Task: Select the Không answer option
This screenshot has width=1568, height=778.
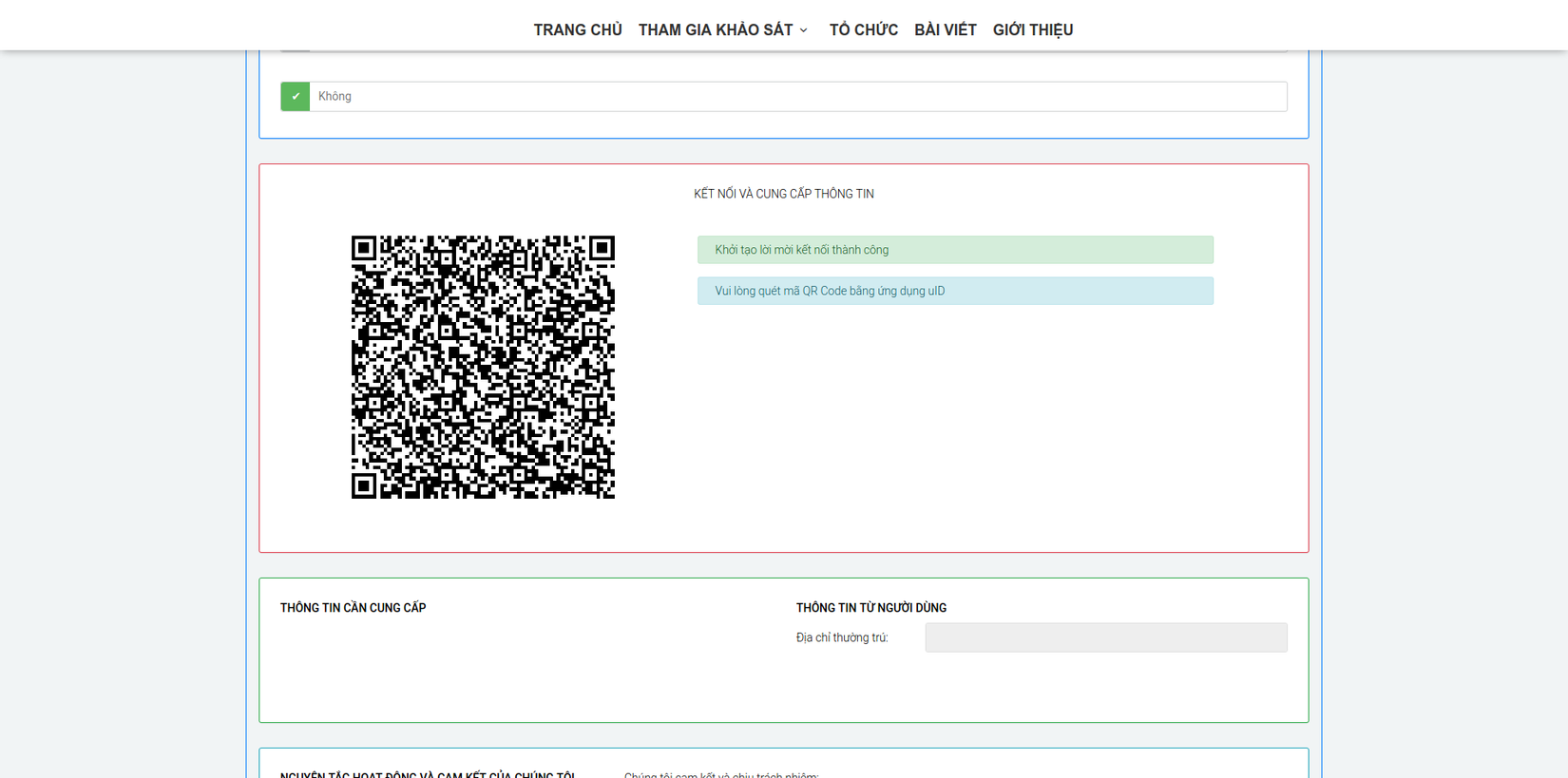Action: coord(784,96)
